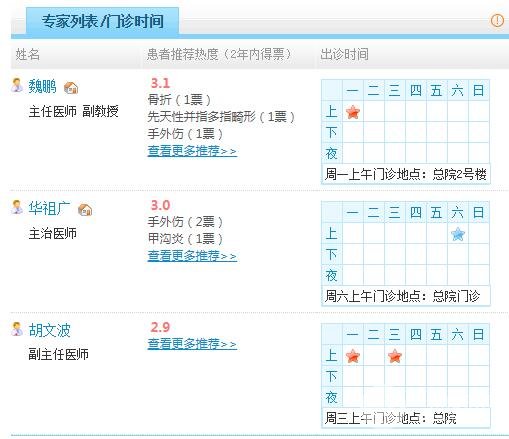Image resolution: width=509 pixels, height=439 pixels.
Task: Click 手外伤（2票）under 华祖广
Action: click(185, 222)
